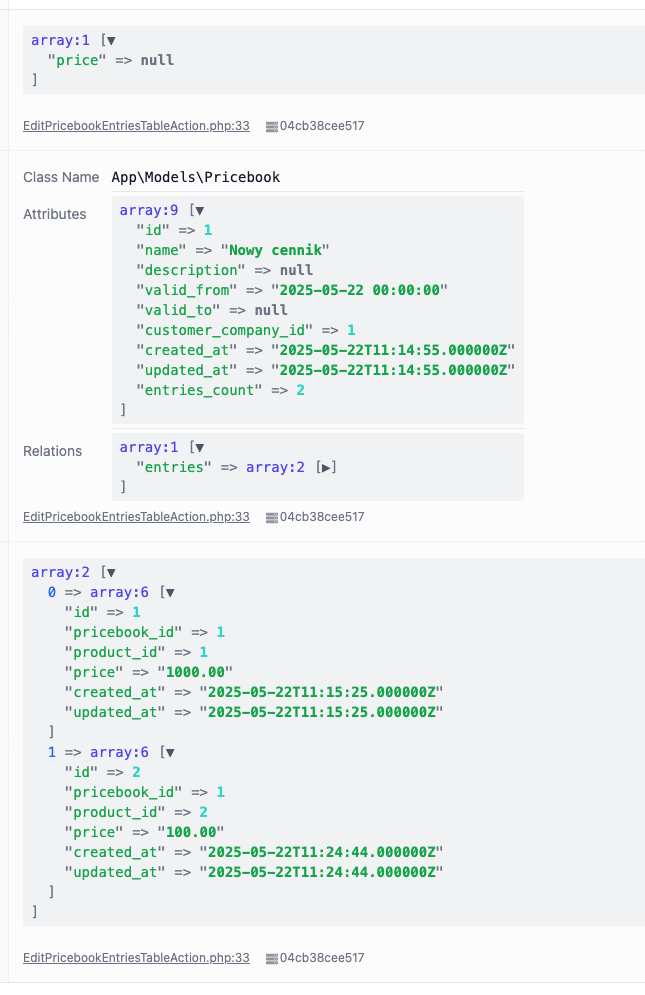The width and height of the screenshot is (645, 995).
Task: Collapse the Relations array:1 dump
Action: [x=199, y=447]
